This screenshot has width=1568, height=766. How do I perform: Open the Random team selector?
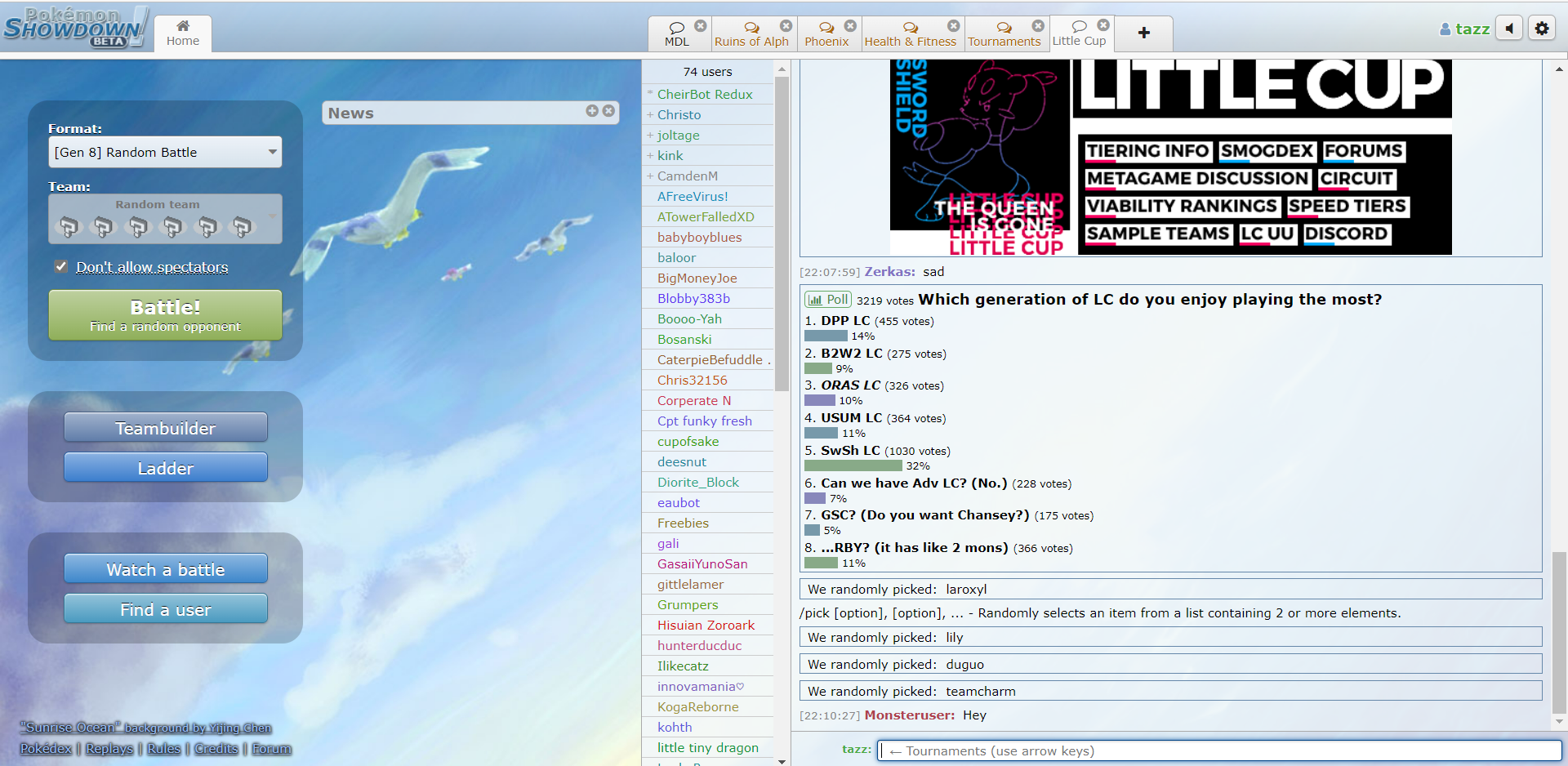coord(165,219)
